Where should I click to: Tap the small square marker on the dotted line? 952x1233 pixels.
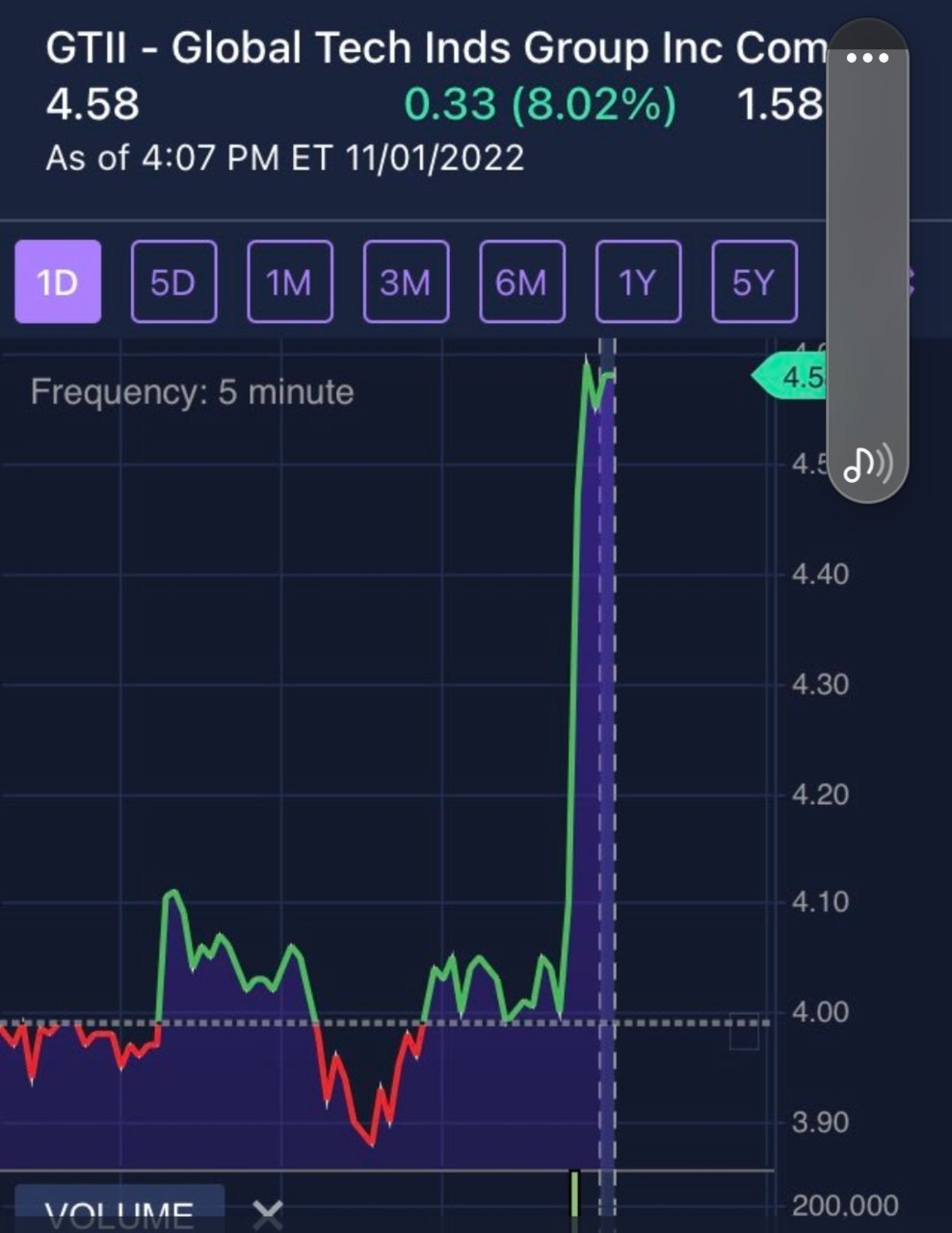[744, 1032]
